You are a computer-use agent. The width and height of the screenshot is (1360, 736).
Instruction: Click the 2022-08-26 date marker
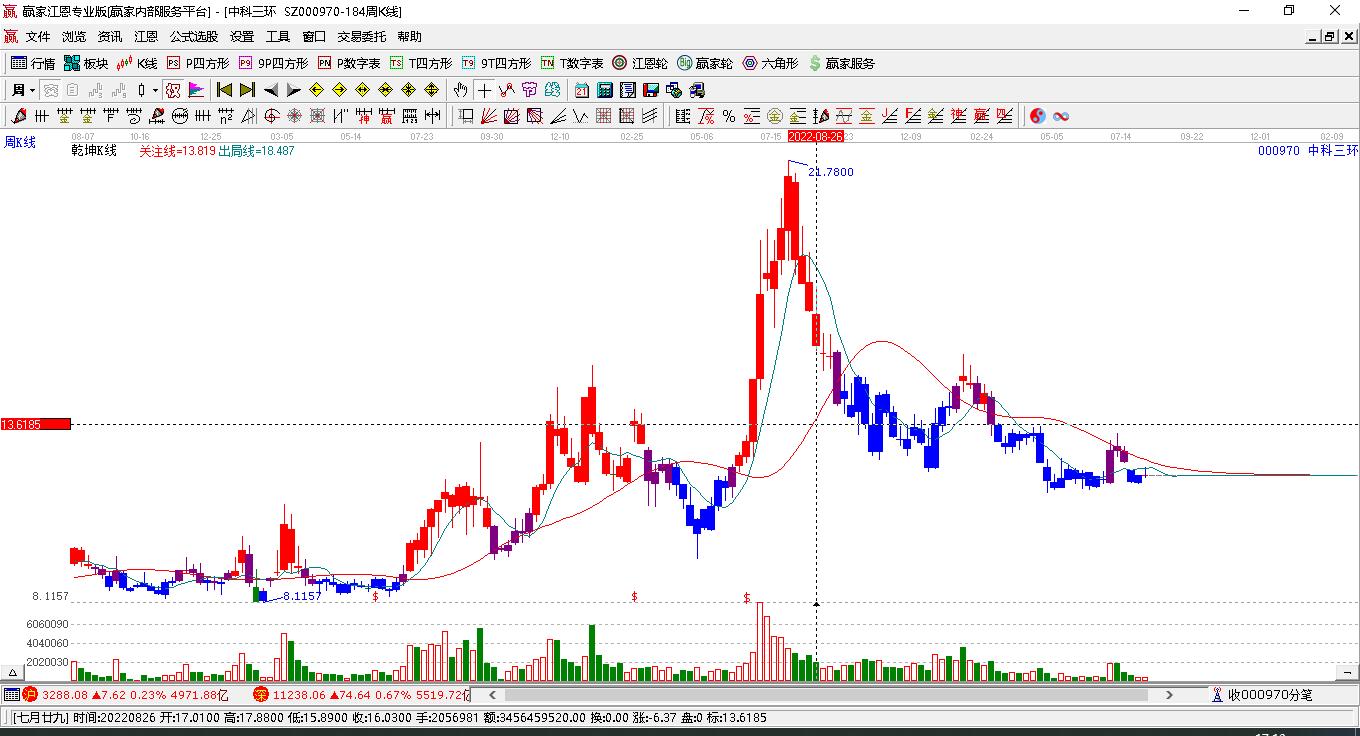point(816,136)
